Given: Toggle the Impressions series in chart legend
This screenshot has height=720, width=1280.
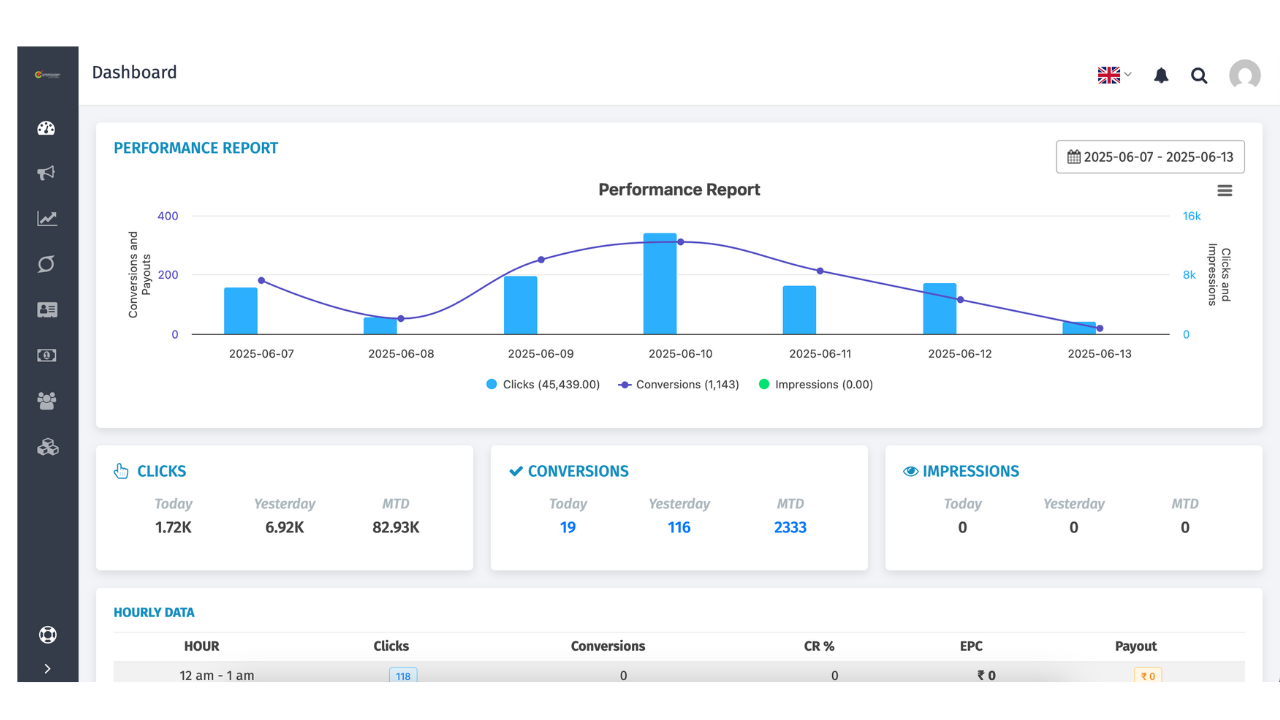Looking at the screenshot, I should (x=816, y=384).
